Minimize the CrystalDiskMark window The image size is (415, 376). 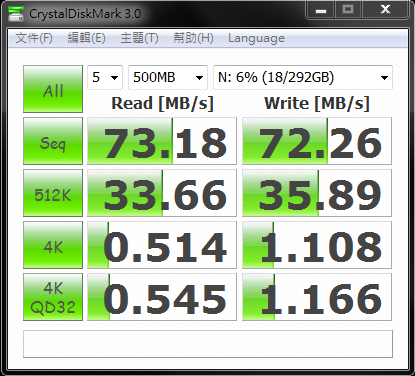[x=321, y=10]
